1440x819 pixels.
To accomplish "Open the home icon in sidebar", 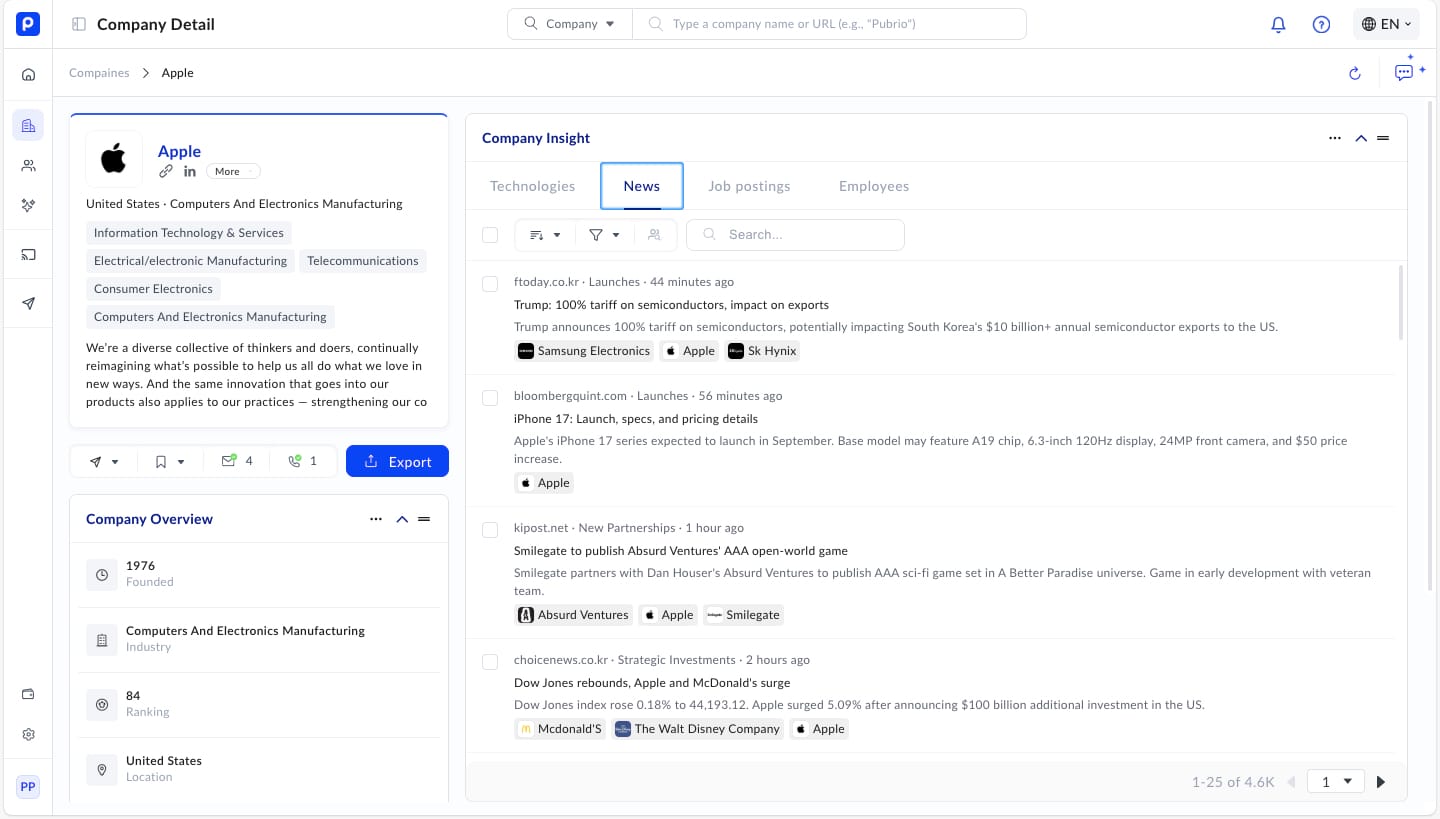I will pos(28,74).
